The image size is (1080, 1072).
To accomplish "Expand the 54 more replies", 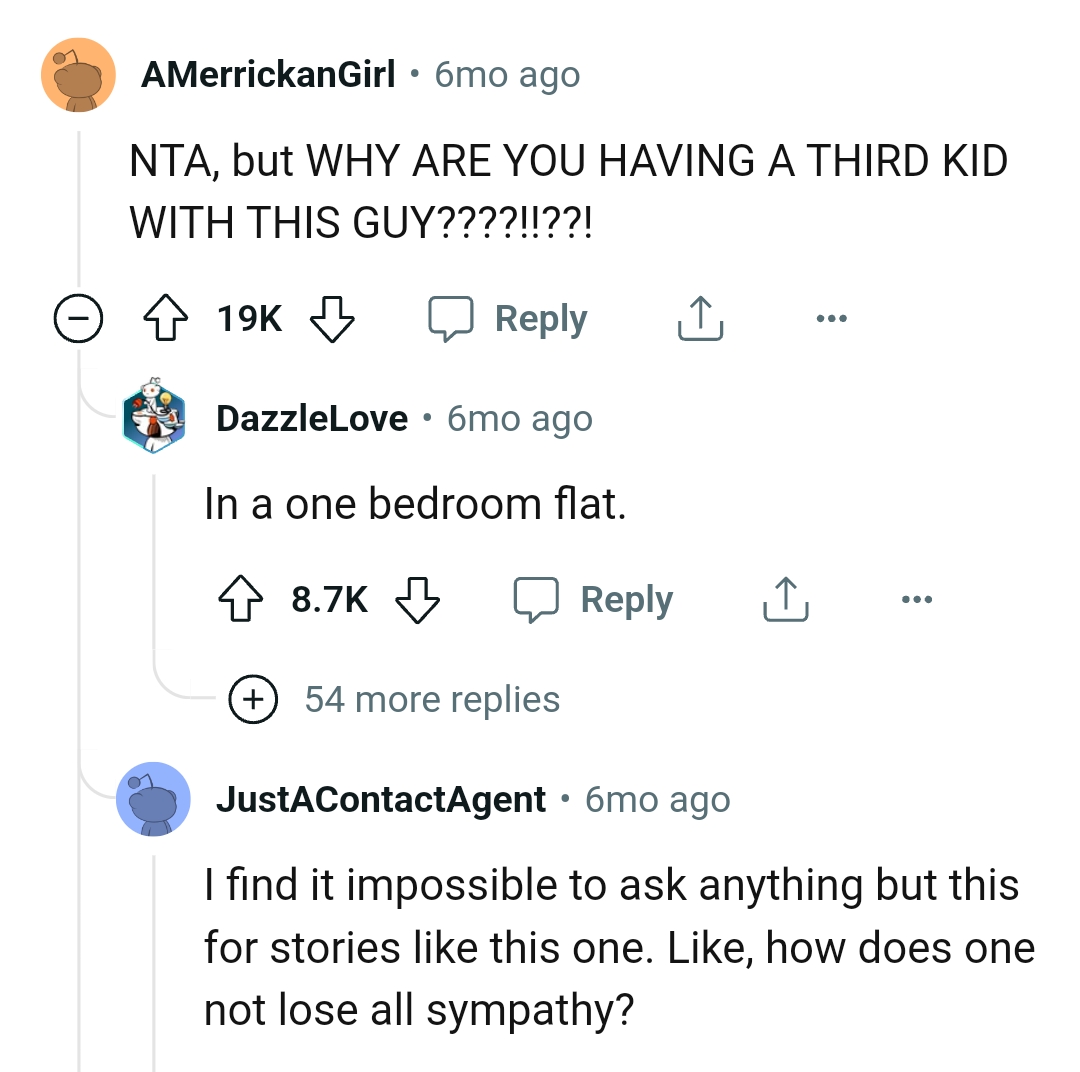I will [254, 699].
